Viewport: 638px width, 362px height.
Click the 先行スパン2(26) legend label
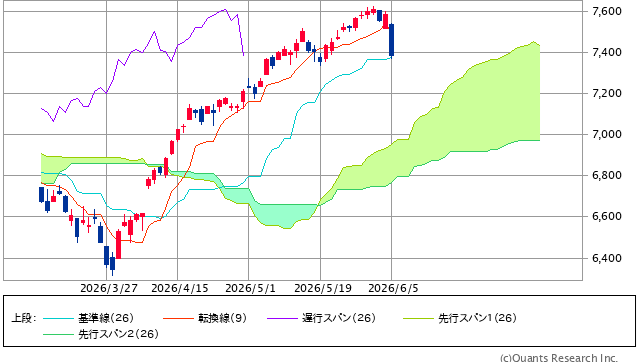click(118, 334)
